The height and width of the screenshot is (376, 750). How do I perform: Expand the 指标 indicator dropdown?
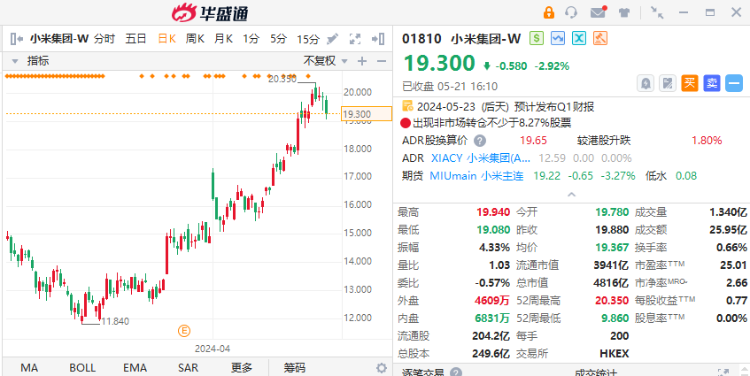(31, 61)
